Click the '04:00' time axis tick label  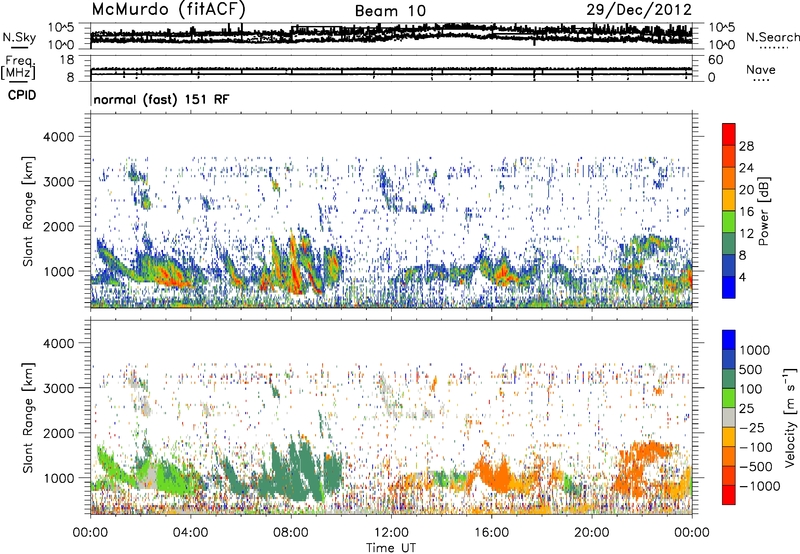(190, 533)
